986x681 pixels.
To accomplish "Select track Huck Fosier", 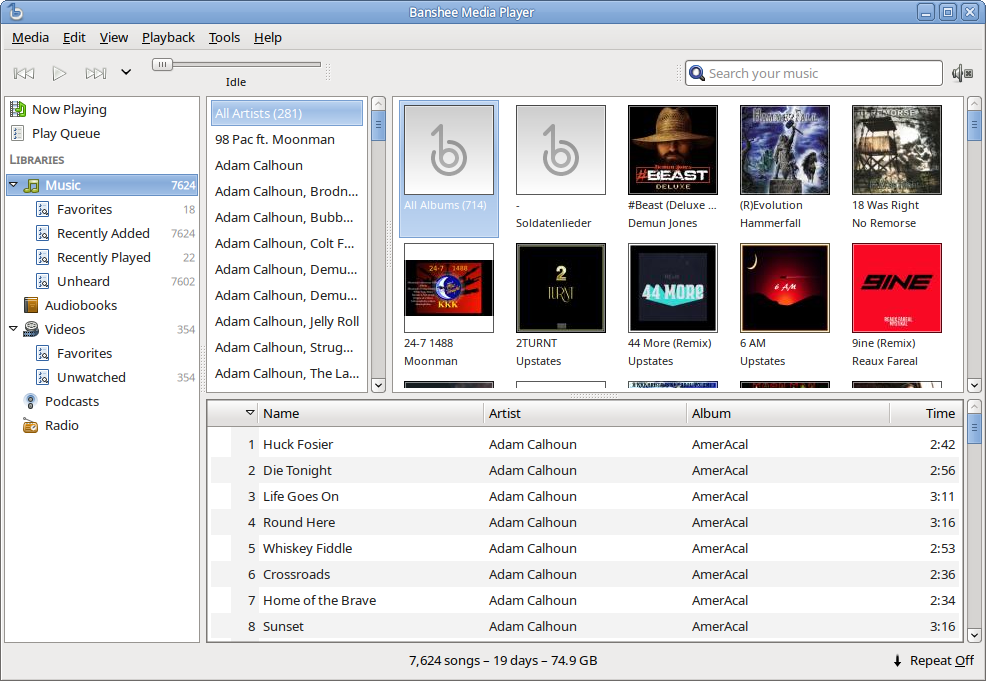I will [x=585, y=445].
